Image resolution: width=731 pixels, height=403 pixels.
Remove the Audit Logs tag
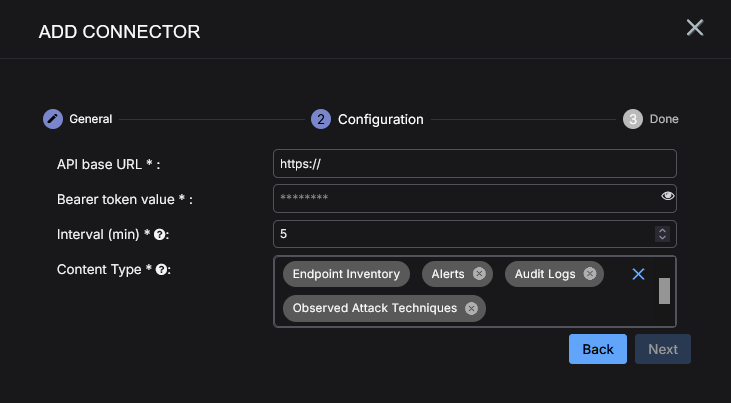point(590,274)
